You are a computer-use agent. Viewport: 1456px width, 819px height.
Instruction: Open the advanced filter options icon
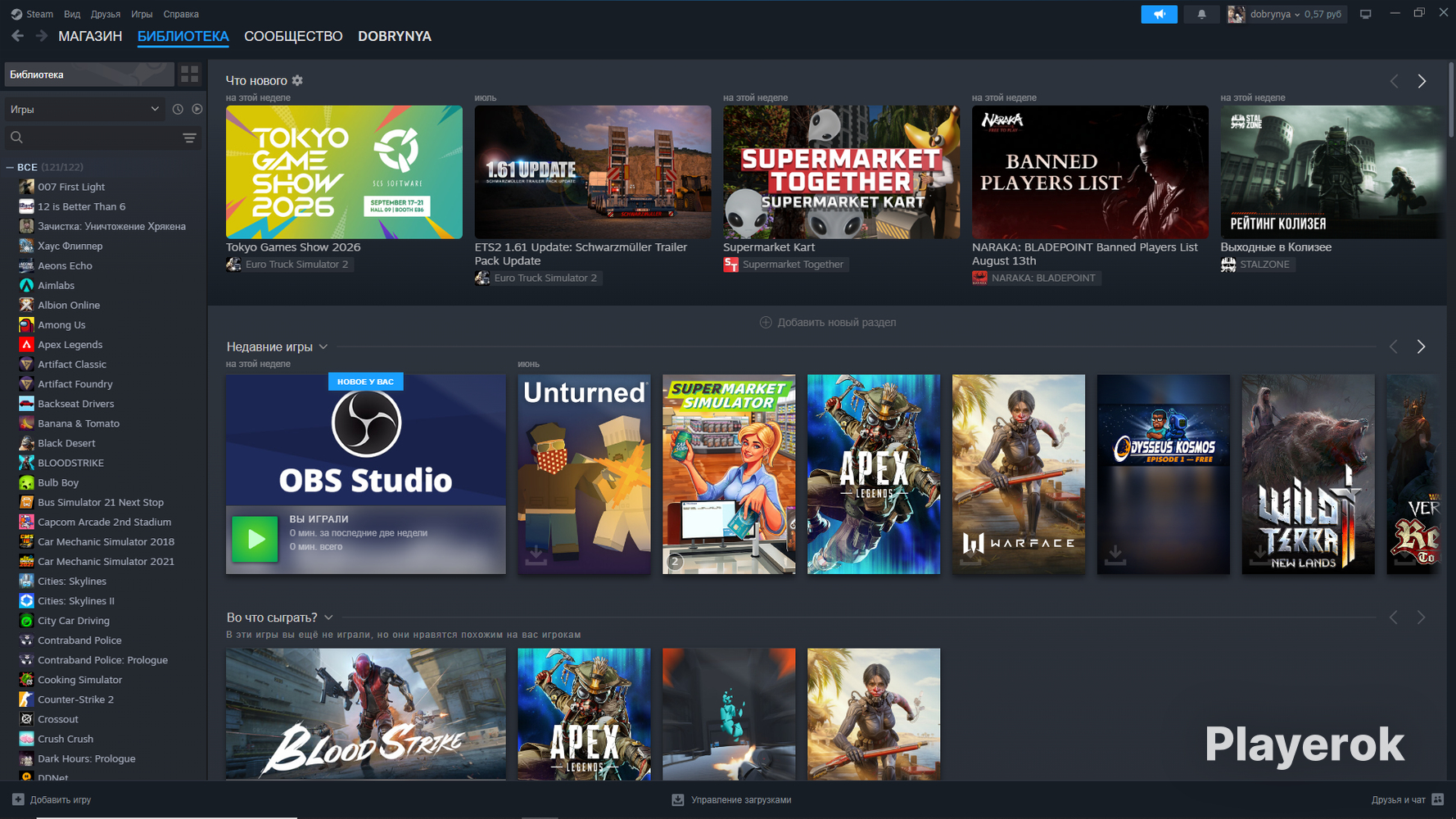[189, 138]
